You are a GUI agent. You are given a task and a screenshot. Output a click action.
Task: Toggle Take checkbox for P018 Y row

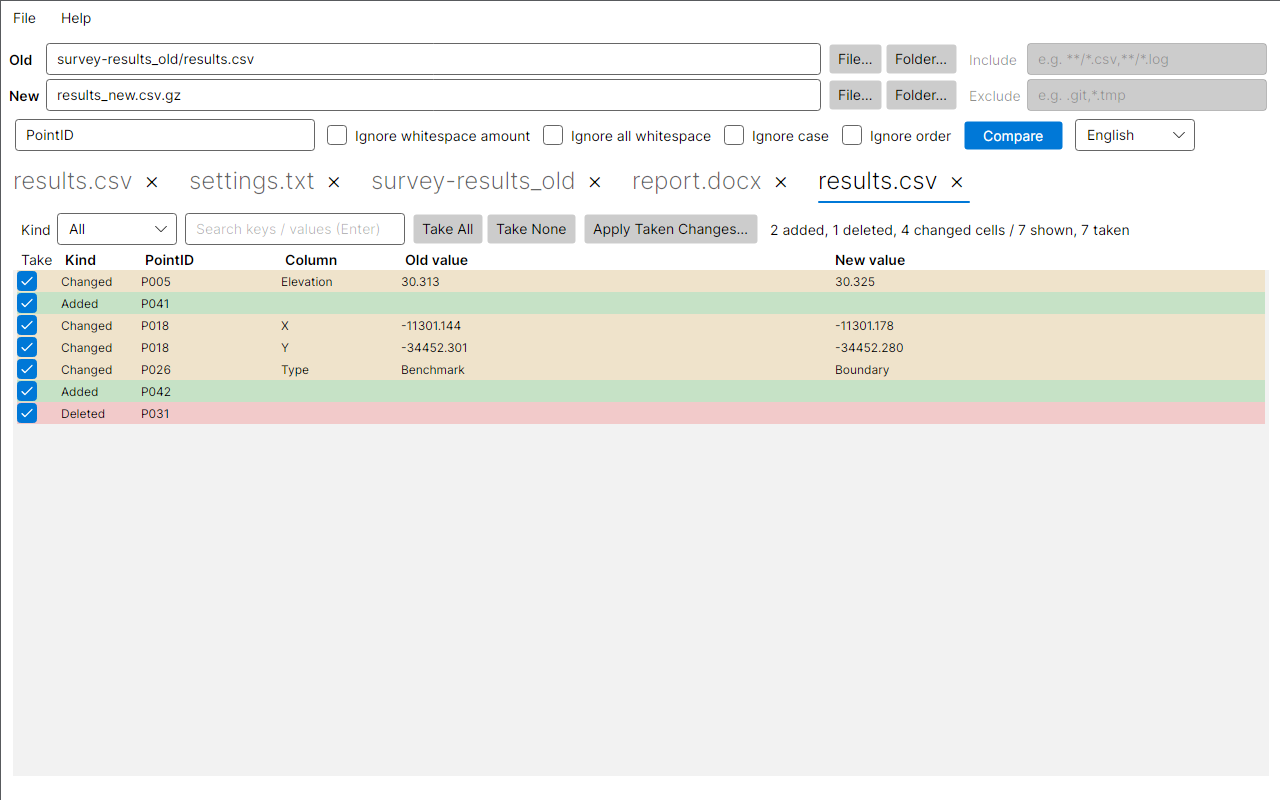(x=27, y=348)
